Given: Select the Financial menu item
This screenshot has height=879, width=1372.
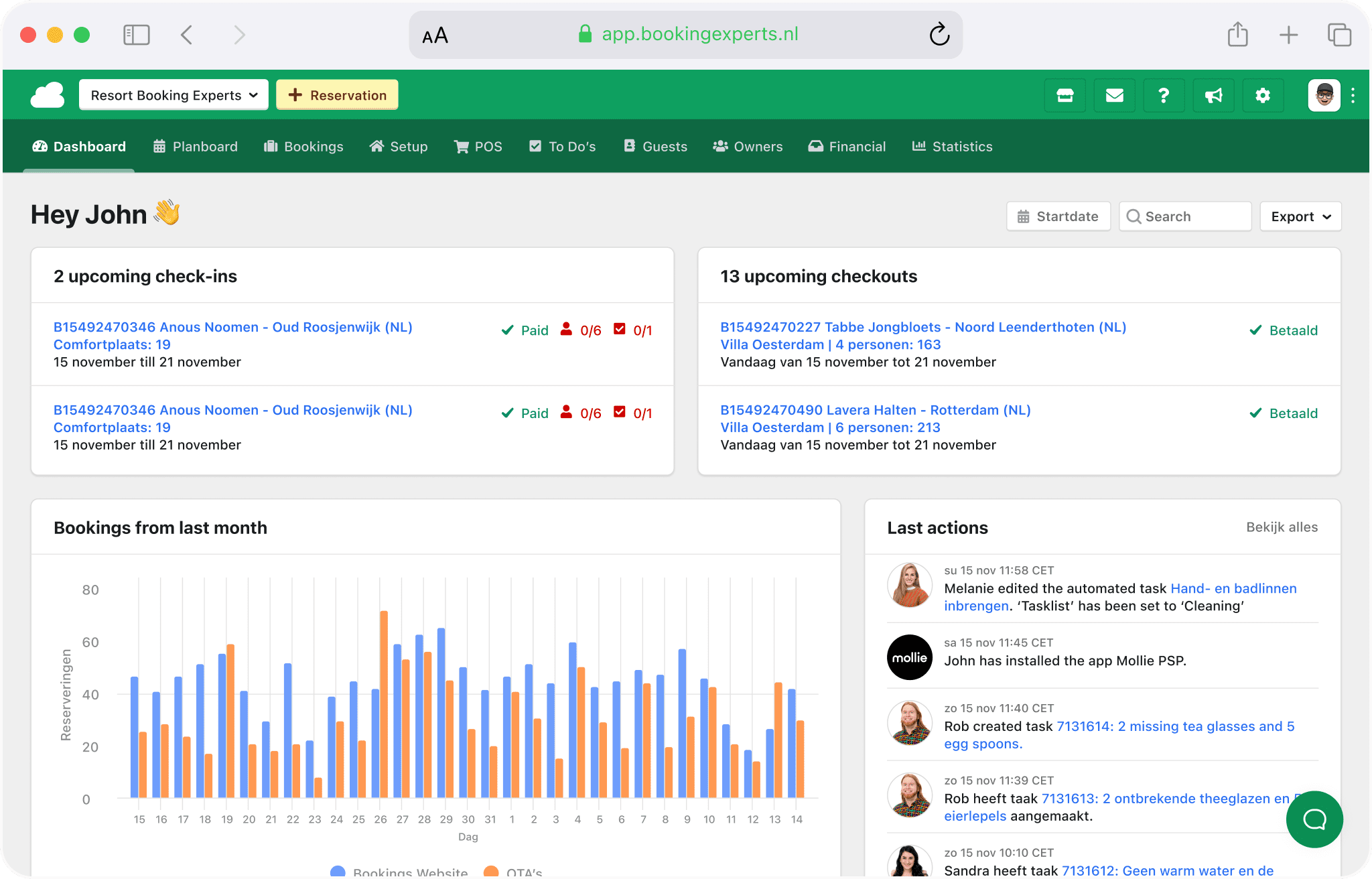Looking at the screenshot, I should (x=847, y=146).
